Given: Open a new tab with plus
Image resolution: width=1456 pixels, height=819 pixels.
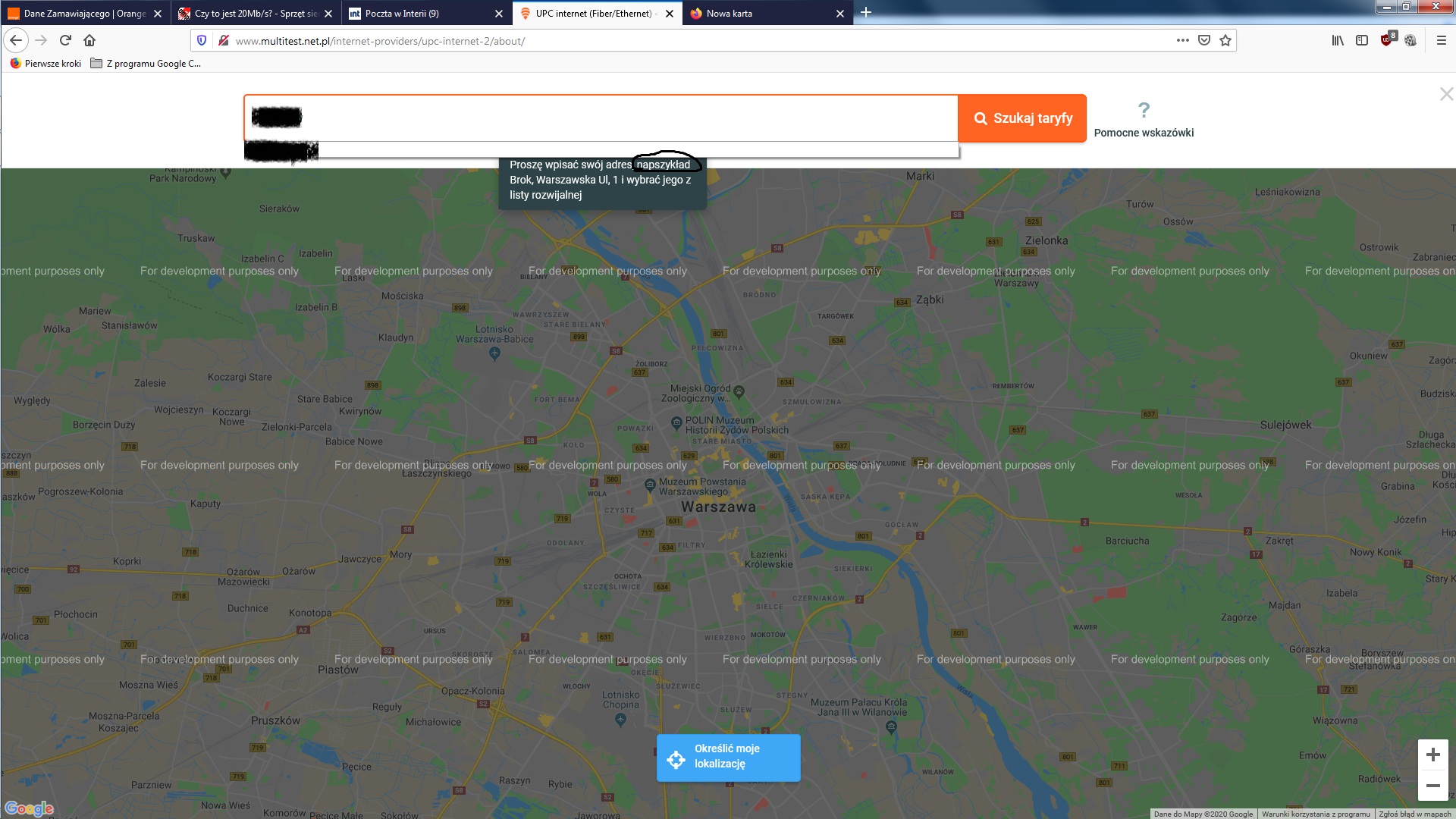Looking at the screenshot, I should (x=866, y=12).
